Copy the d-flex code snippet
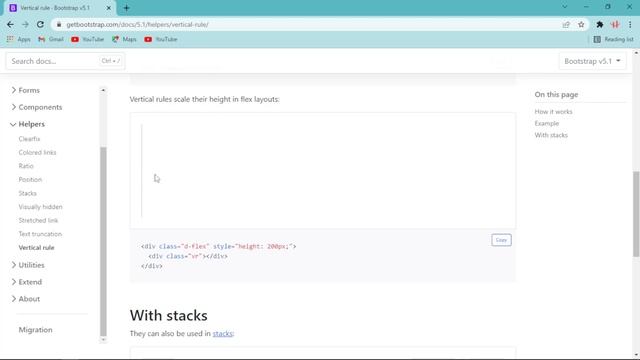 [x=501, y=240]
